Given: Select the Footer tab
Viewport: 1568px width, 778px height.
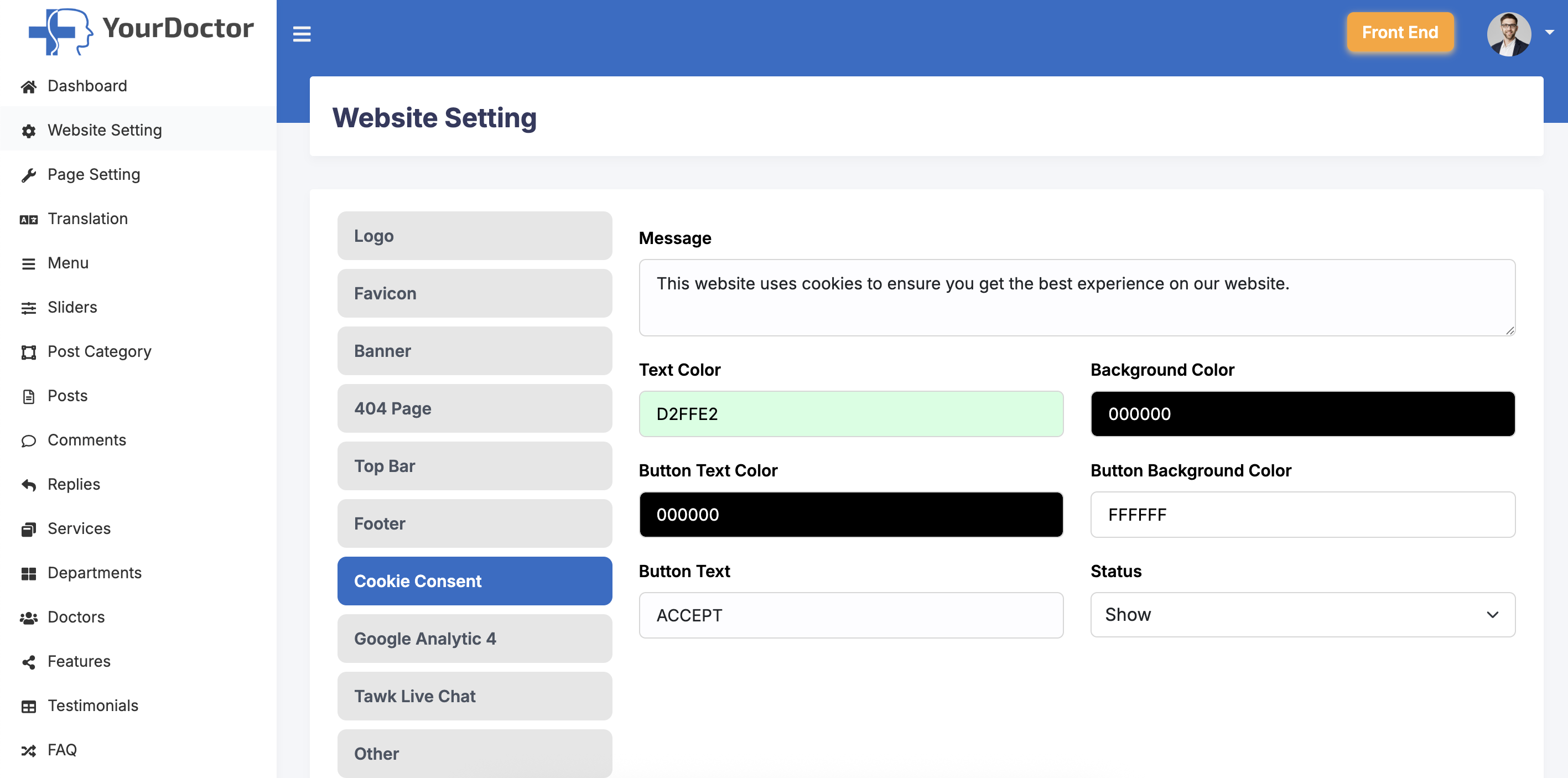Looking at the screenshot, I should (x=475, y=523).
